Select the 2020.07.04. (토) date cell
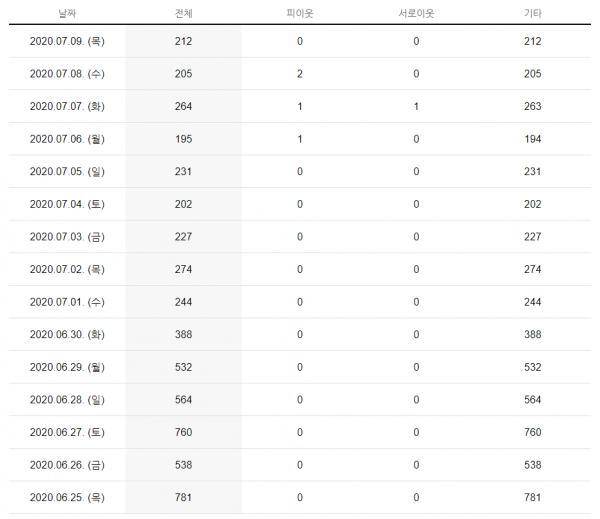Image resolution: width=600 pixels, height=519 pixels. (x=67, y=204)
